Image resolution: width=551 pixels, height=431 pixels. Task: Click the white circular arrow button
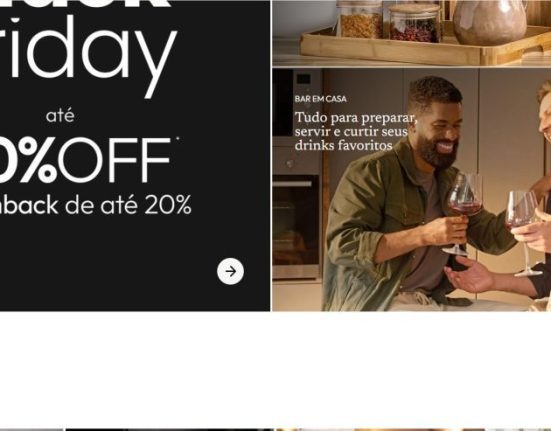[x=230, y=271]
